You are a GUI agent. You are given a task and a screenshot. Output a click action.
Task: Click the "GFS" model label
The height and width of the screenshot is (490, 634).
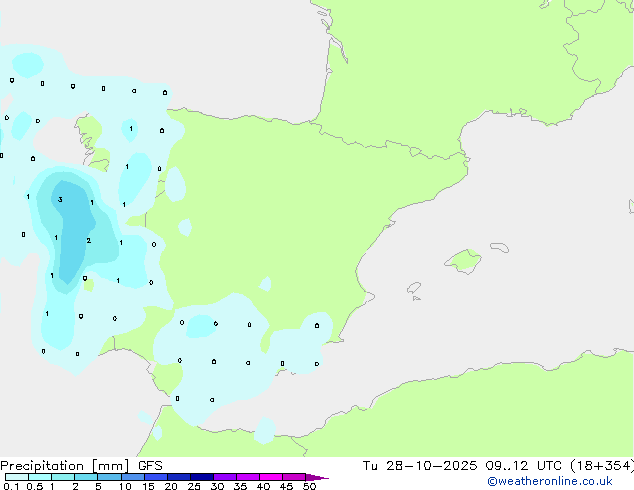coord(150,466)
